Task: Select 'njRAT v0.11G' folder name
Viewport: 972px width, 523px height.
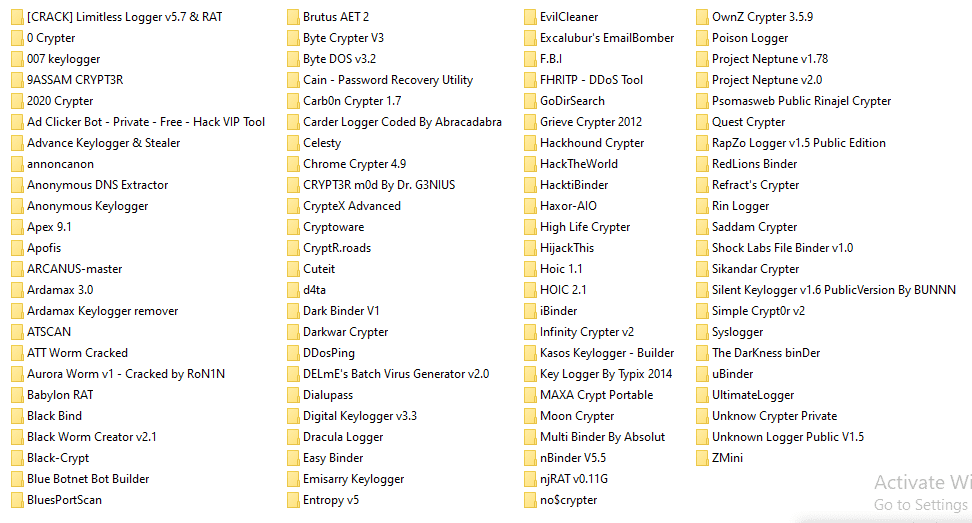Action: coord(574,479)
